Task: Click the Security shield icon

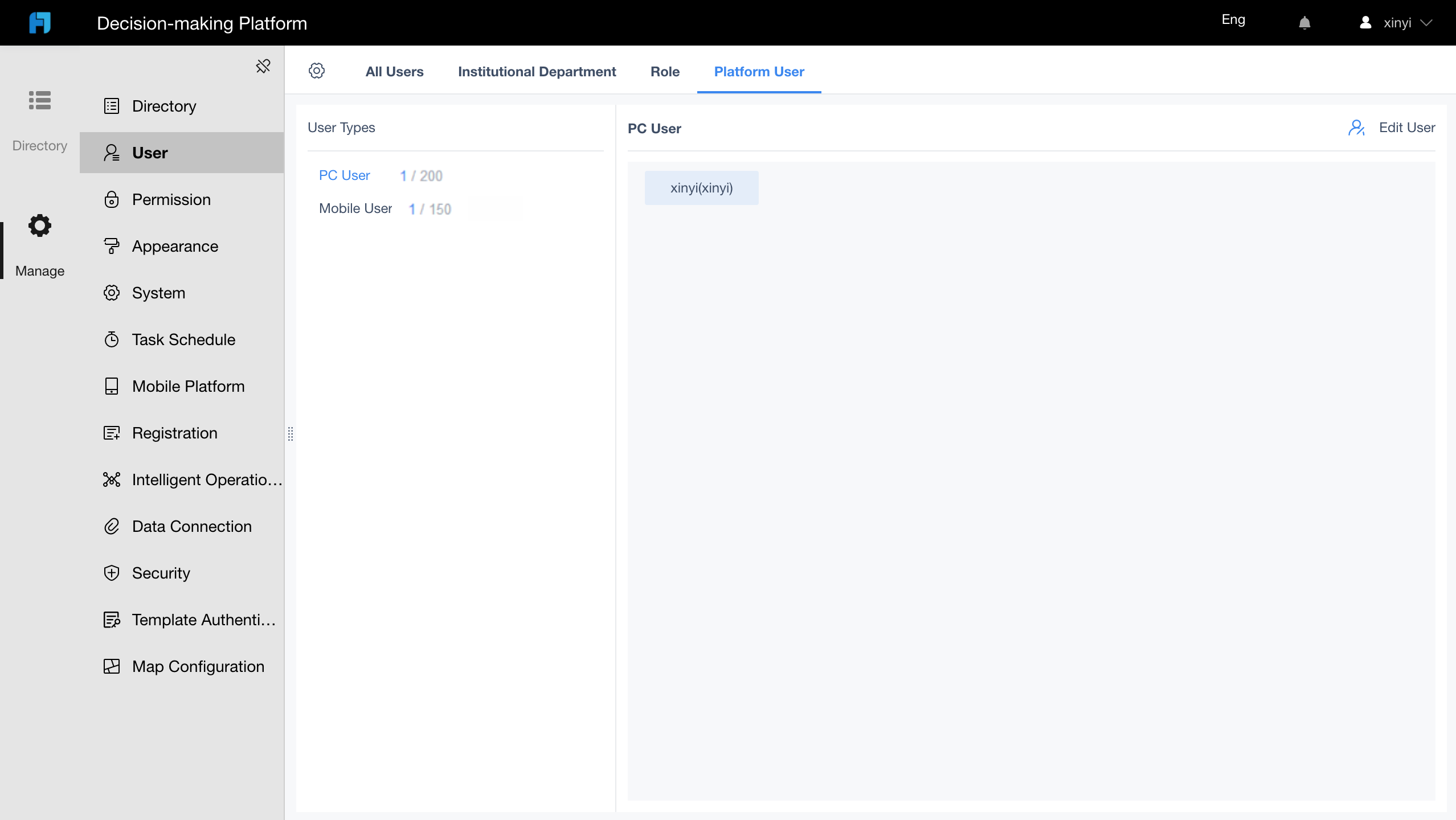Action: tap(112, 573)
